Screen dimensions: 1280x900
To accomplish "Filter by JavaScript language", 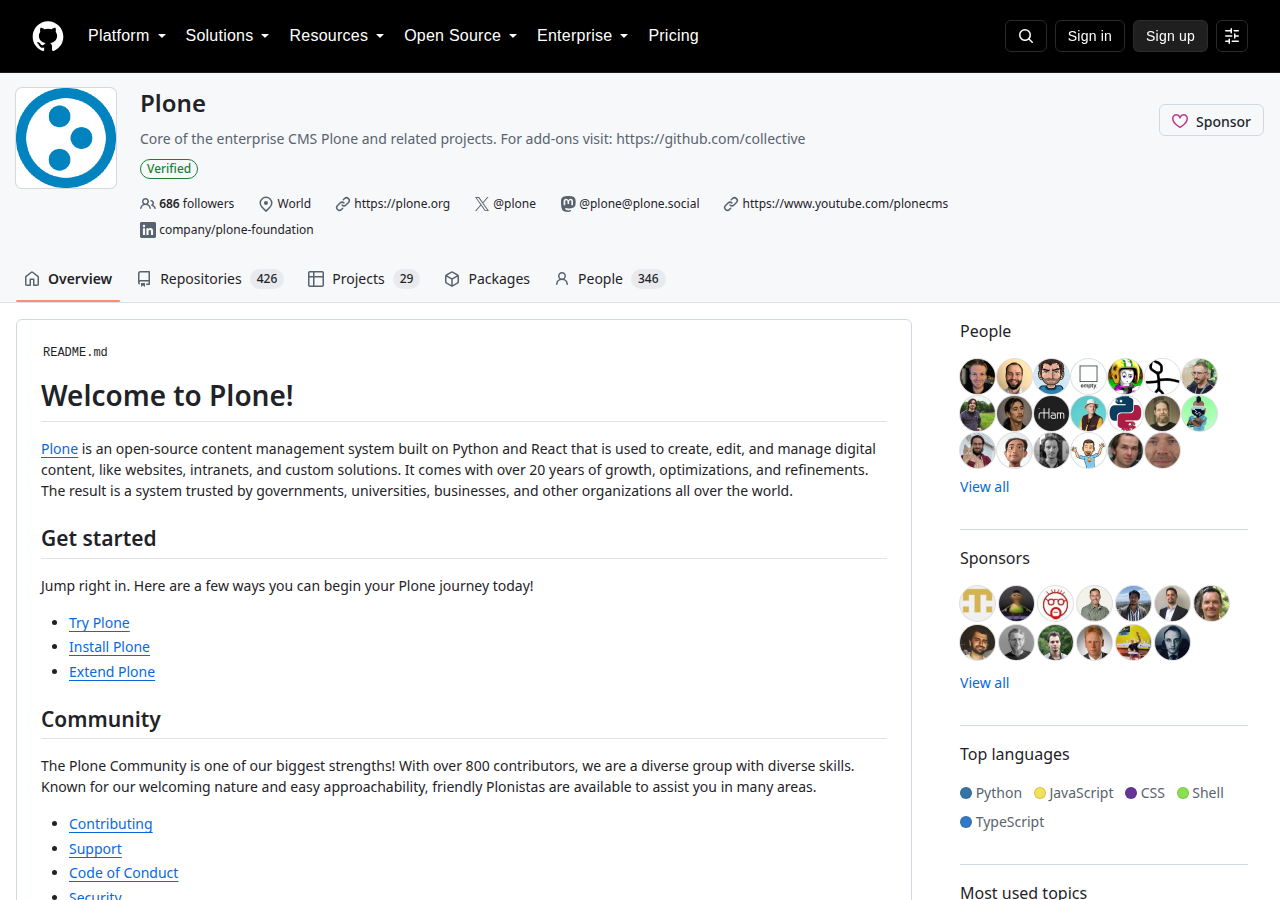I will click(x=1074, y=793).
